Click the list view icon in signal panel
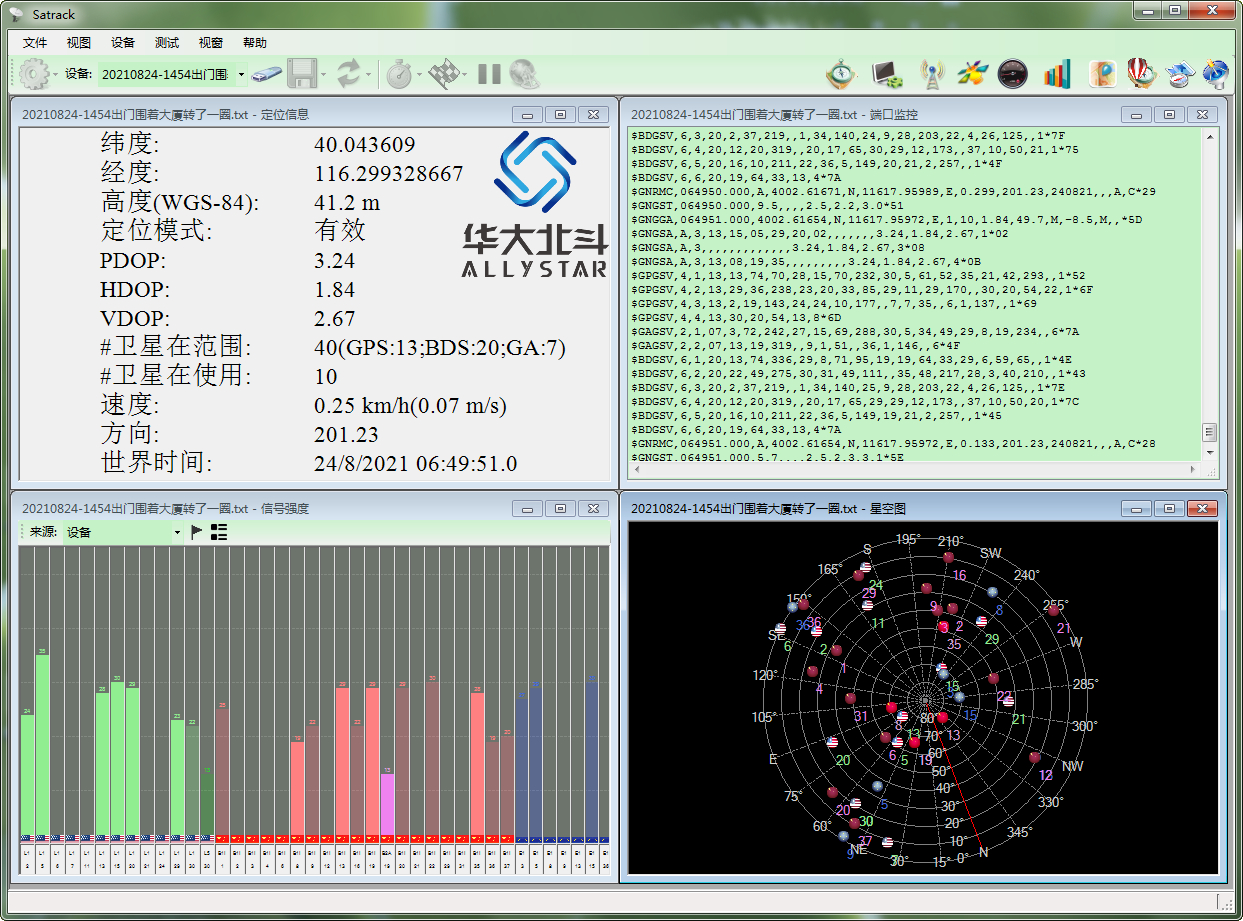 point(219,532)
